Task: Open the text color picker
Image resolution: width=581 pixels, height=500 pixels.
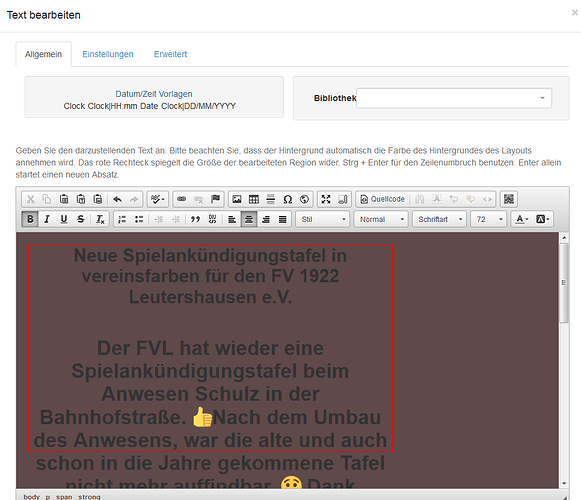Action: click(x=522, y=219)
